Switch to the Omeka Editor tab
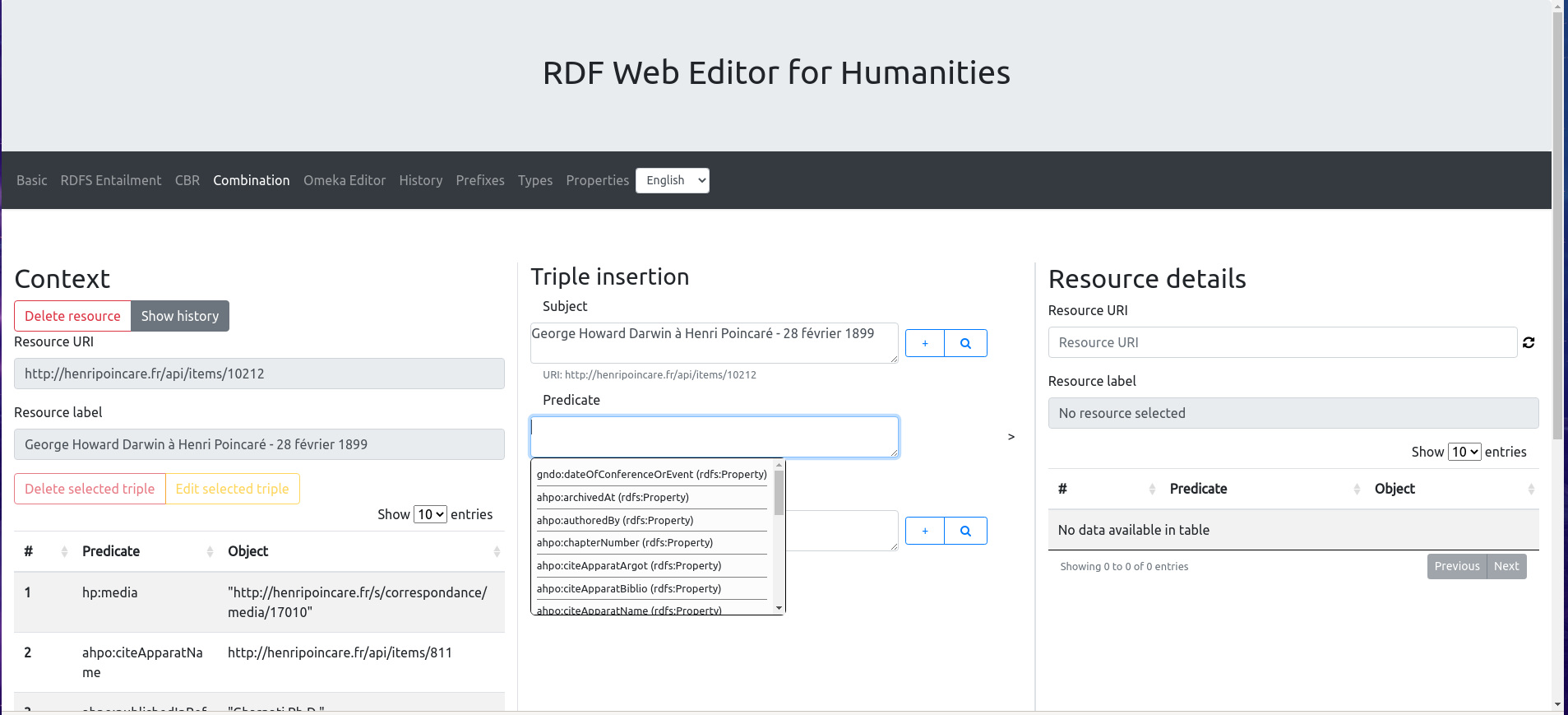The width and height of the screenshot is (1568, 715). [345, 180]
